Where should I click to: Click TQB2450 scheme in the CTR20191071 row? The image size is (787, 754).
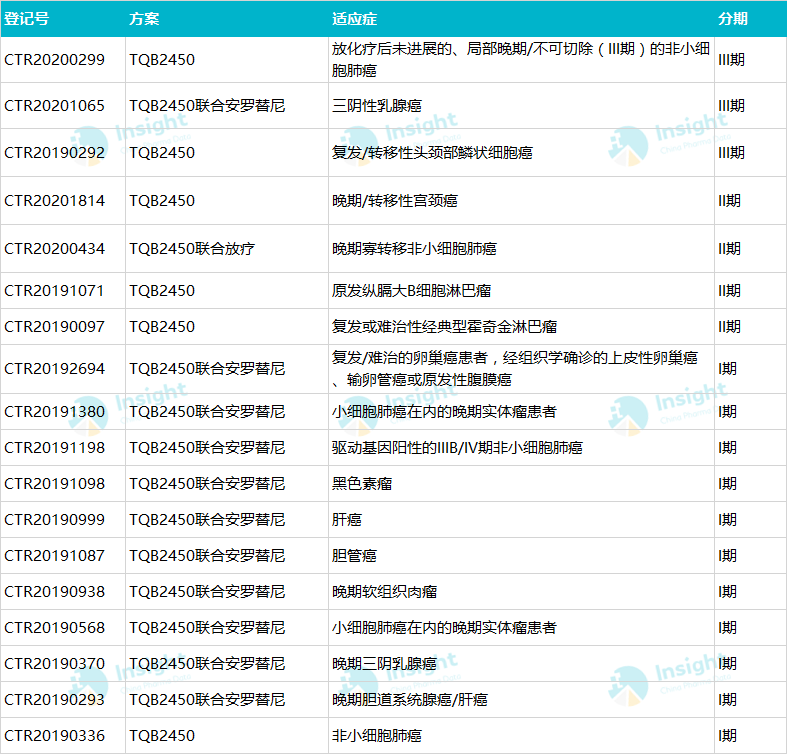162,291
